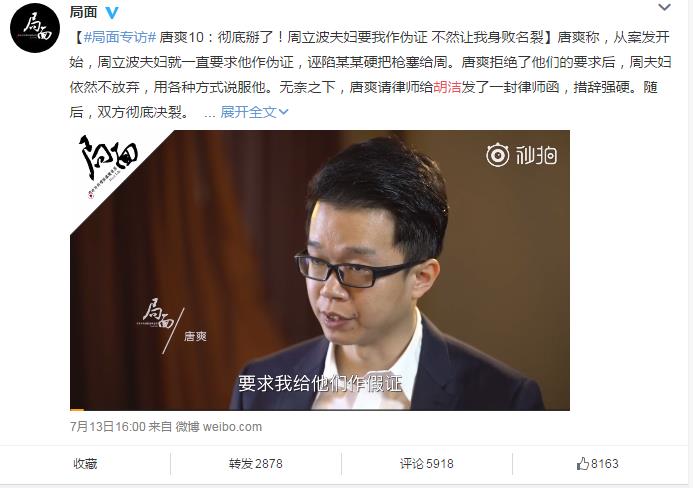This screenshot has width=693, height=488.
Task: Click the blue verified V badge
Action: [112, 13]
